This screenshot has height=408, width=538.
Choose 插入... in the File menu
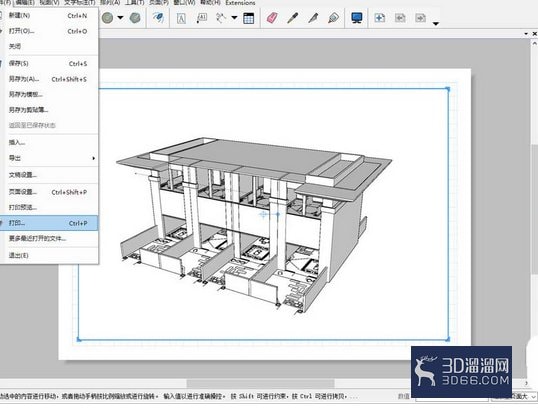49,142
